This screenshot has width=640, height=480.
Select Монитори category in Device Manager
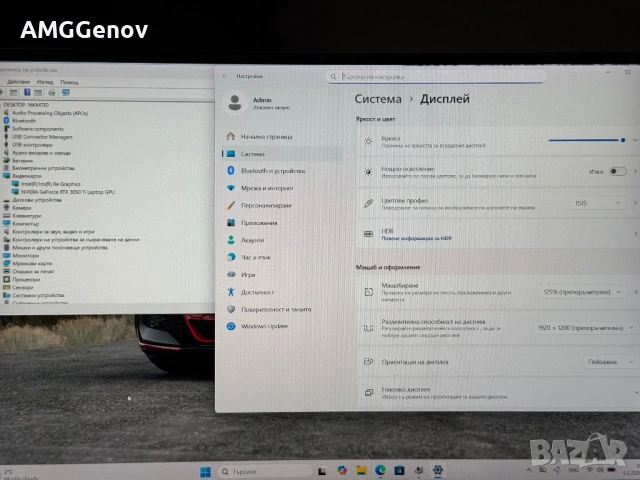coord(26,256)
